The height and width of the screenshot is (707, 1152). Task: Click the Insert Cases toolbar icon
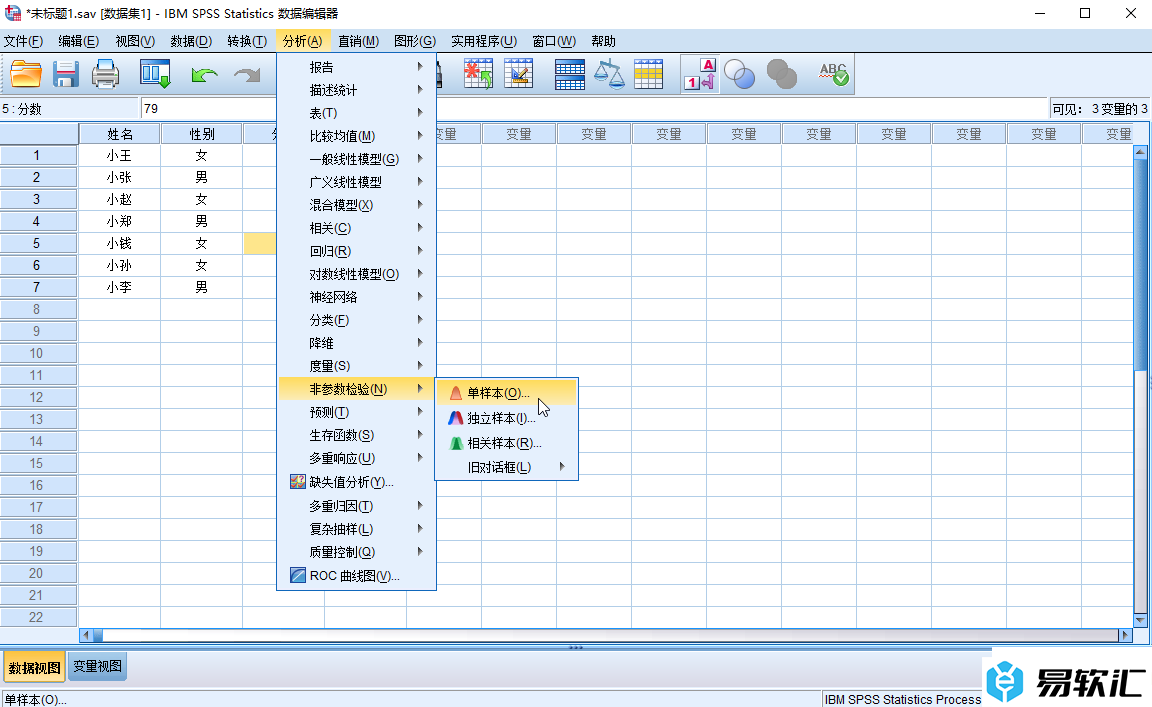point(478,74)
